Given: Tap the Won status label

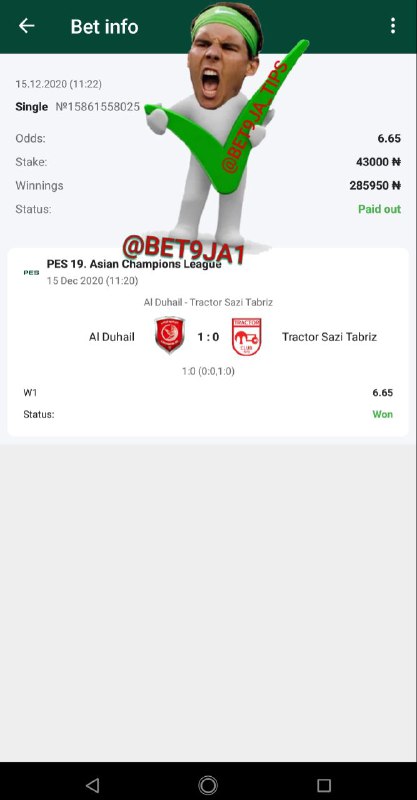Looking at the screenshot, I should click(382, 414).
